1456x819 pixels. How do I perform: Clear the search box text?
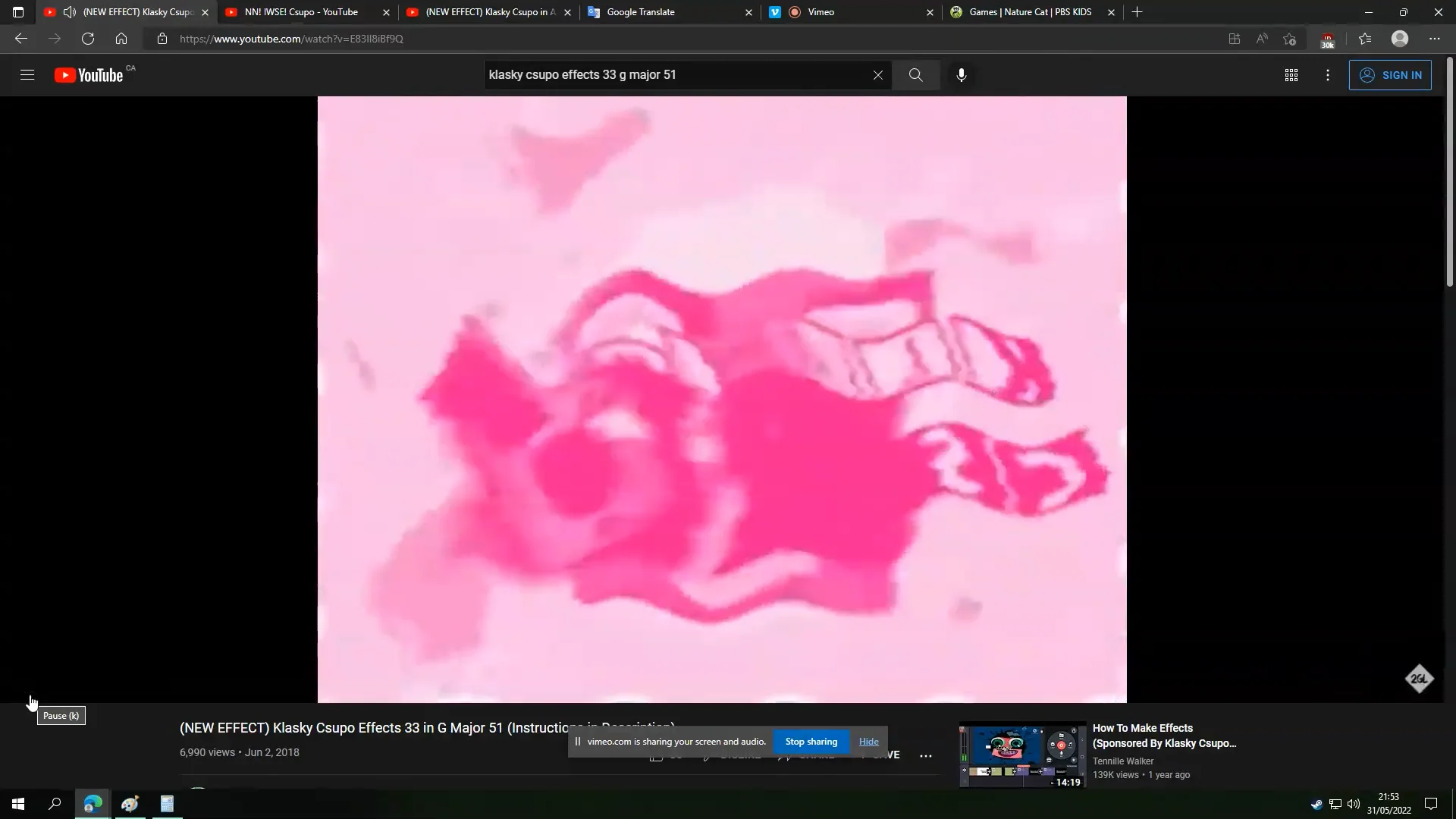pyautogui.click(x=877, y=75)
